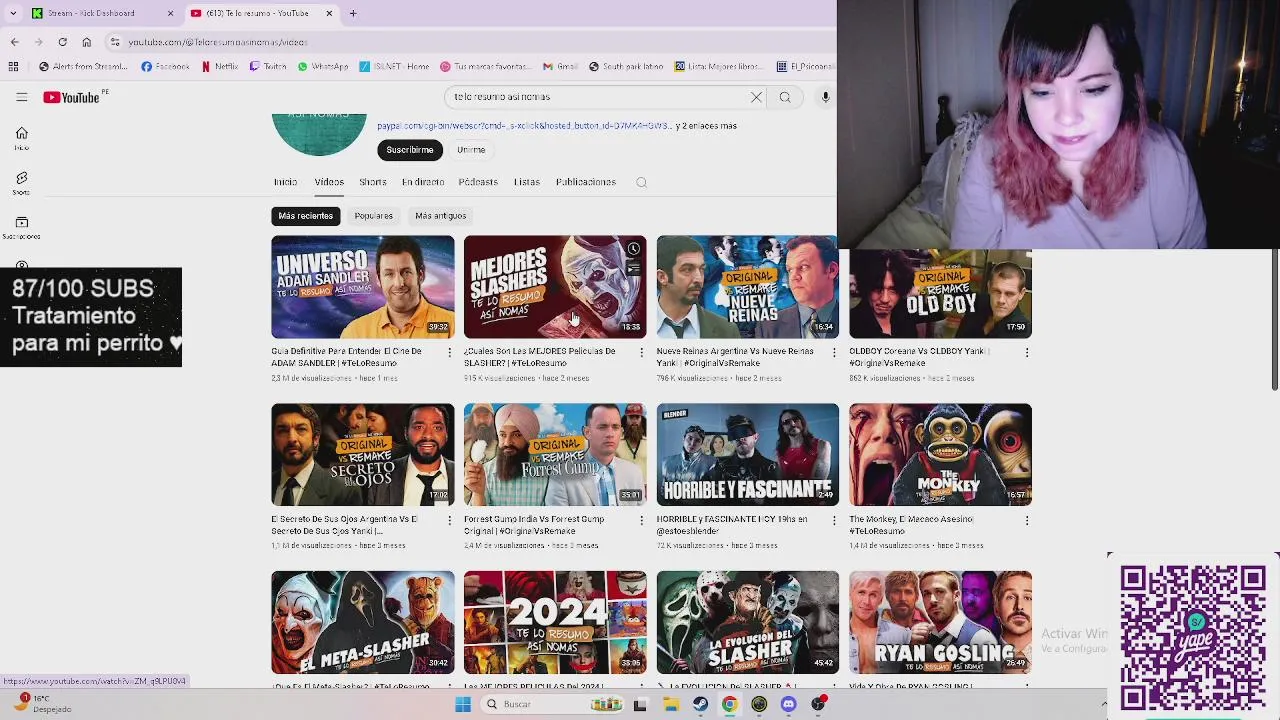Select the Más antiguos filter chip
The width and height of the screenshot is (1280, 720).
440,216
